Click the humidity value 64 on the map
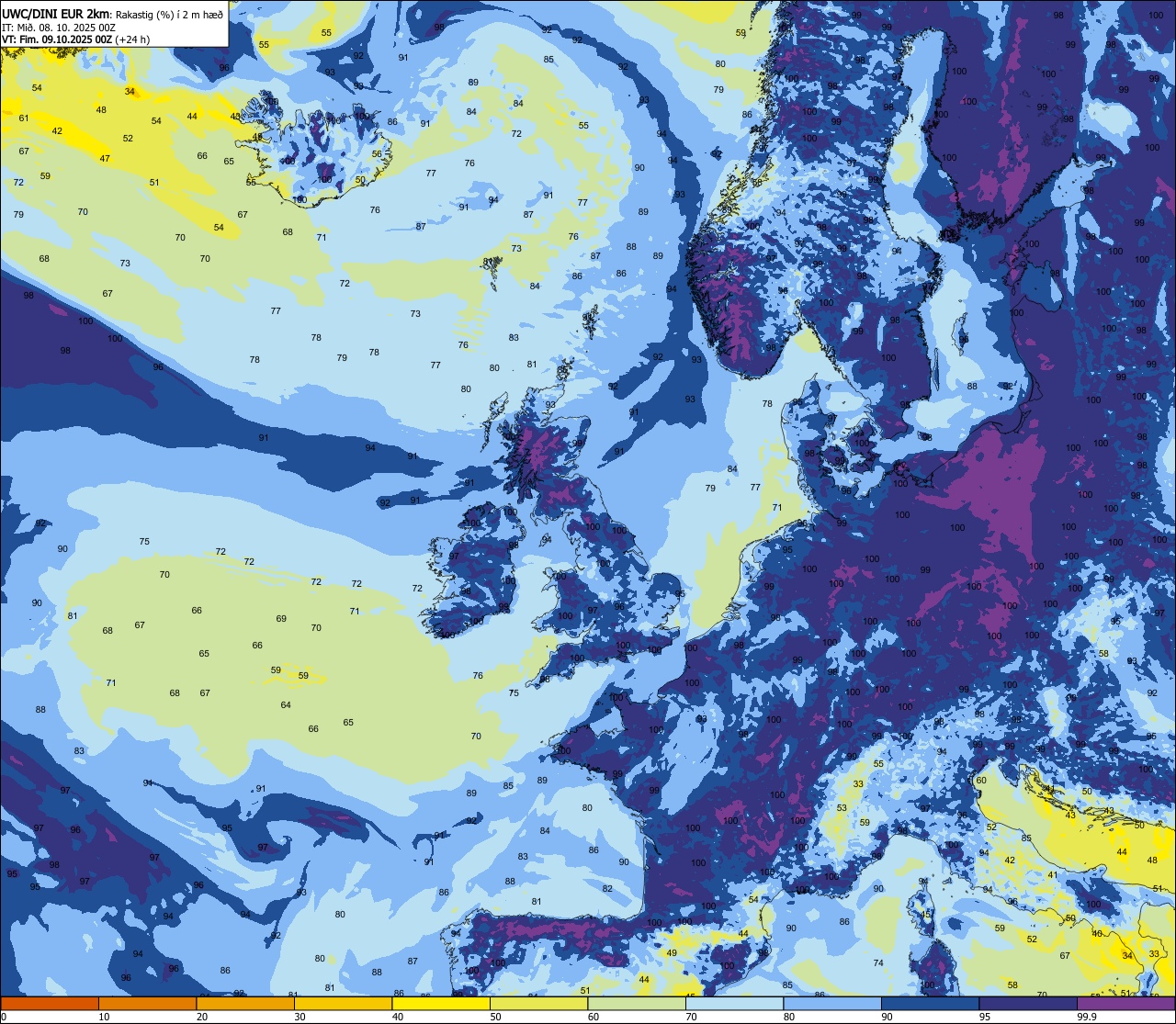The width and height of the screenshot is (1176, 1024). tap(286, 704)
